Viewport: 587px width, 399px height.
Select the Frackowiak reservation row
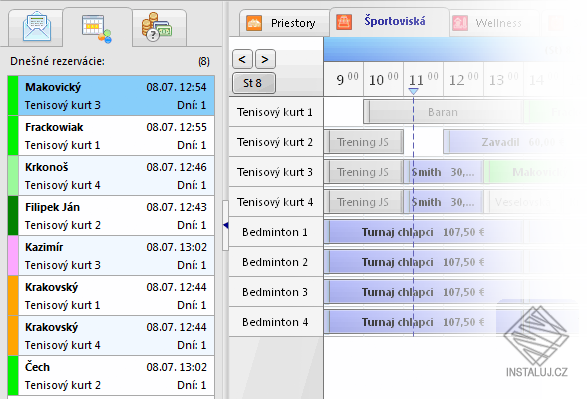click(111, 135)
